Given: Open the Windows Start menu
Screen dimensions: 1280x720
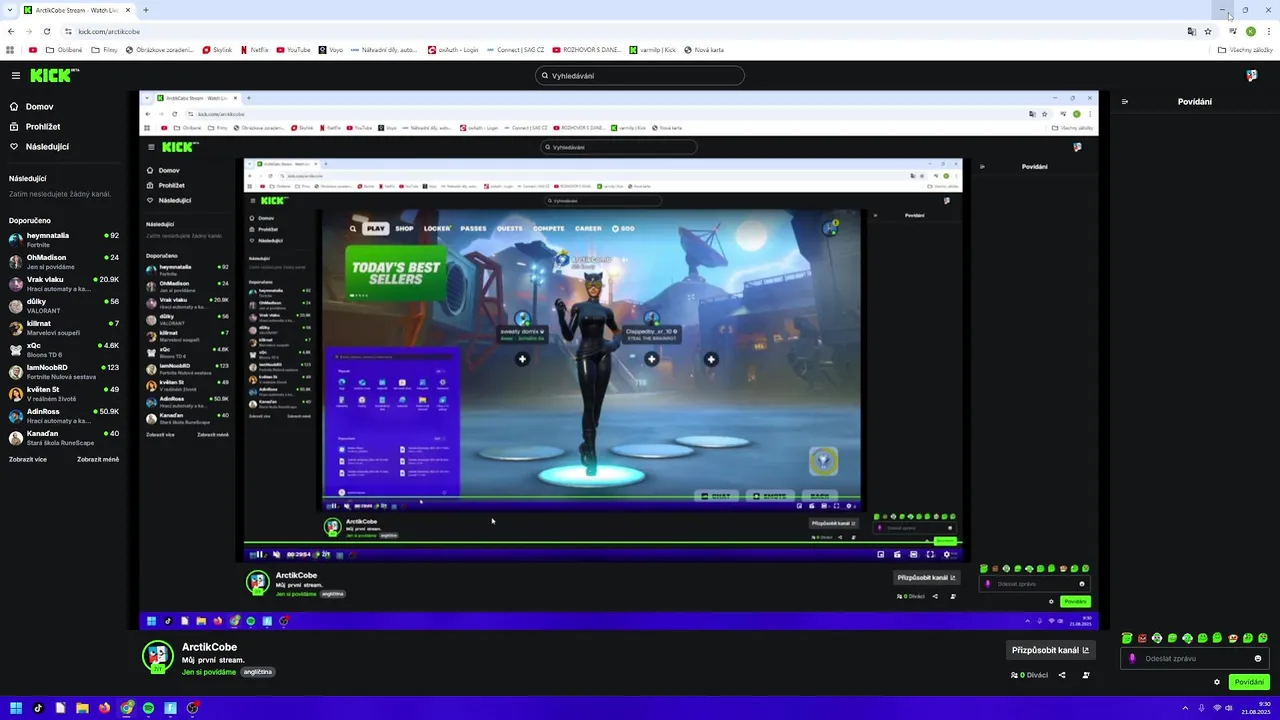Looking at the screenshot, I should (16, 708).
